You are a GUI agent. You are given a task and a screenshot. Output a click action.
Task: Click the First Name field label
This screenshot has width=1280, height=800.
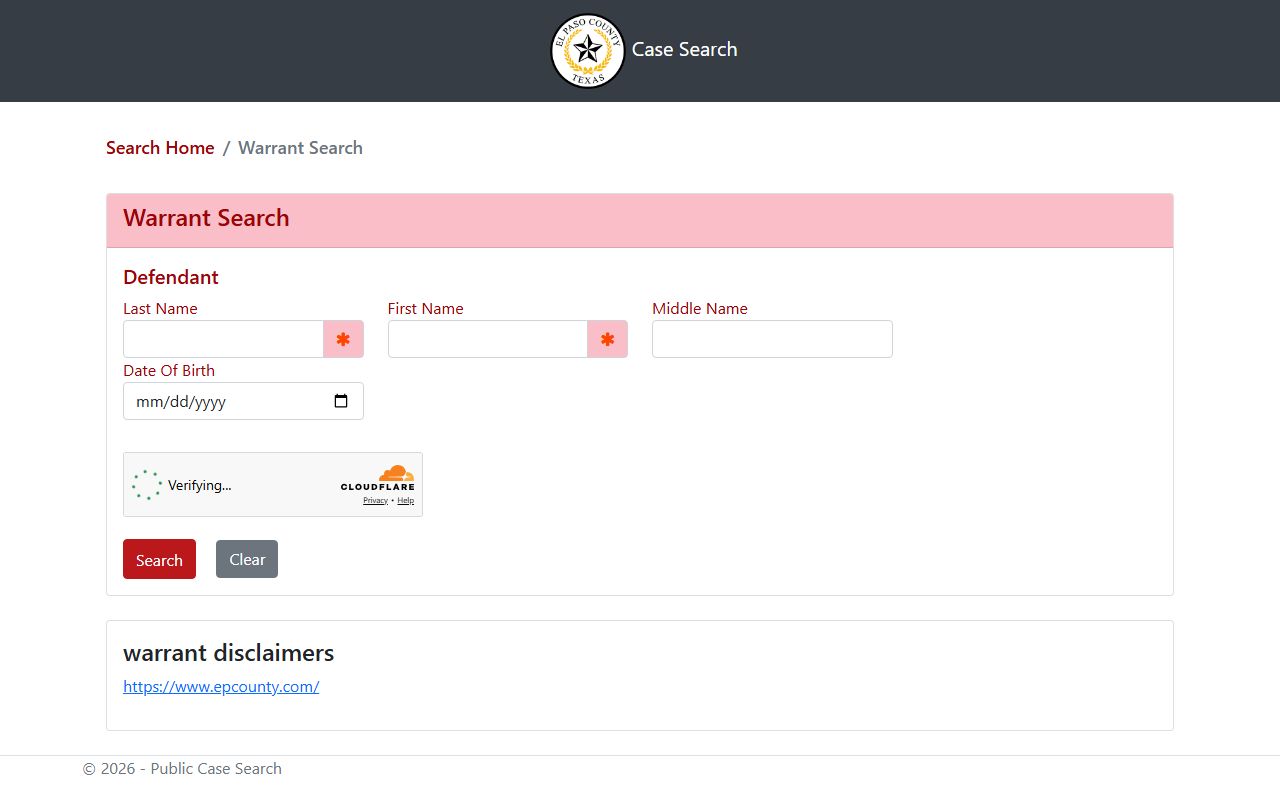click(425, 309)
